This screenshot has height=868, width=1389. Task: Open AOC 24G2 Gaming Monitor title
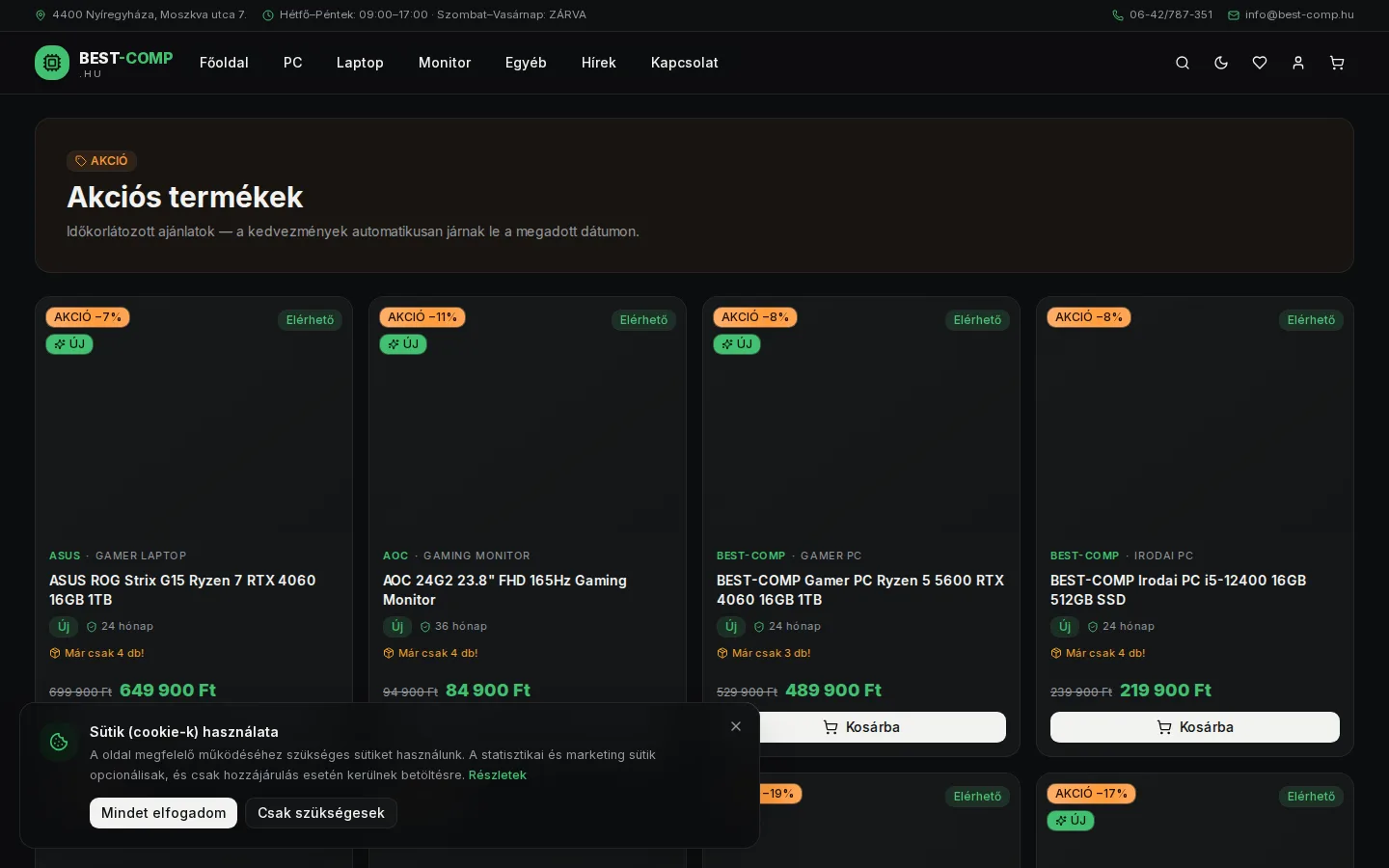505,590
